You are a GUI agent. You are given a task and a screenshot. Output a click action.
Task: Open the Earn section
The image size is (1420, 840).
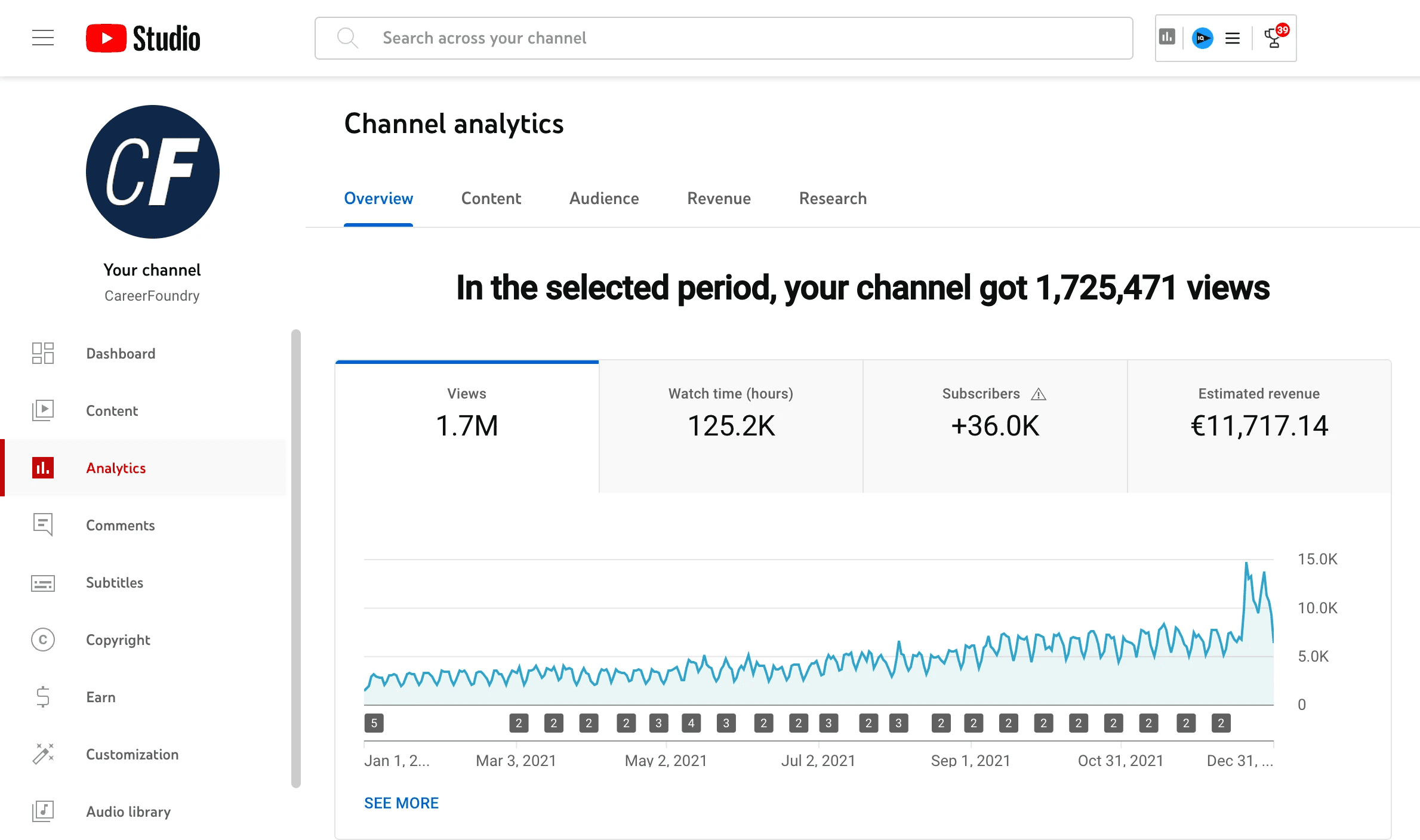100,697
